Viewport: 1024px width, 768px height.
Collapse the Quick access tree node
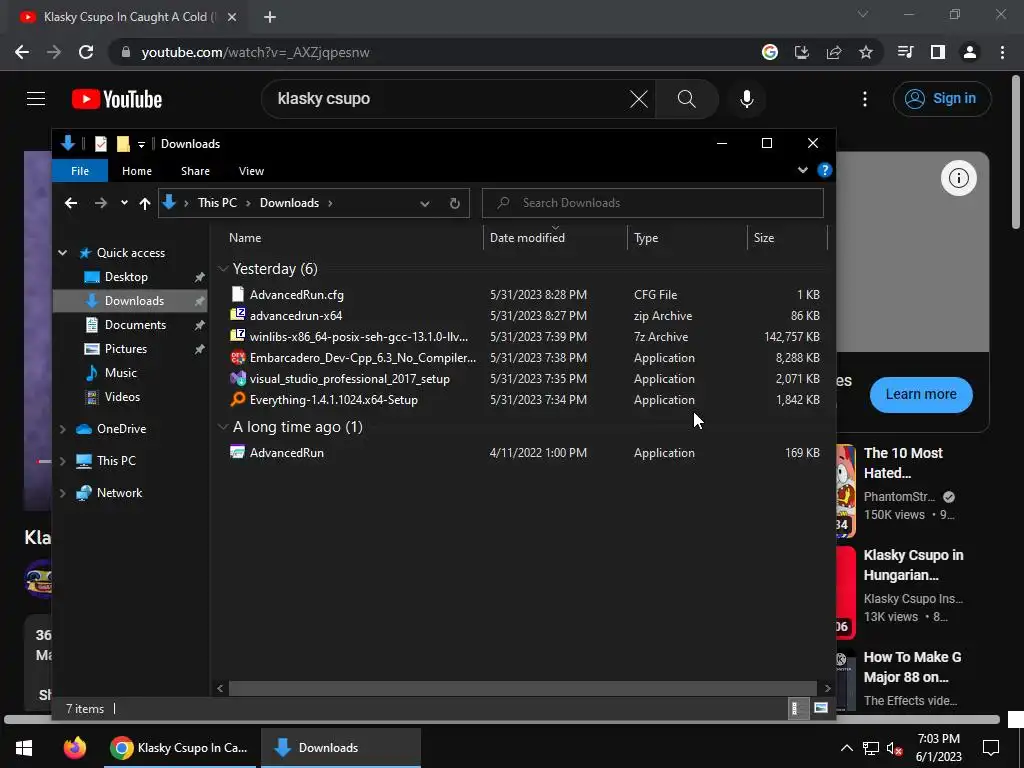[63, 253]
